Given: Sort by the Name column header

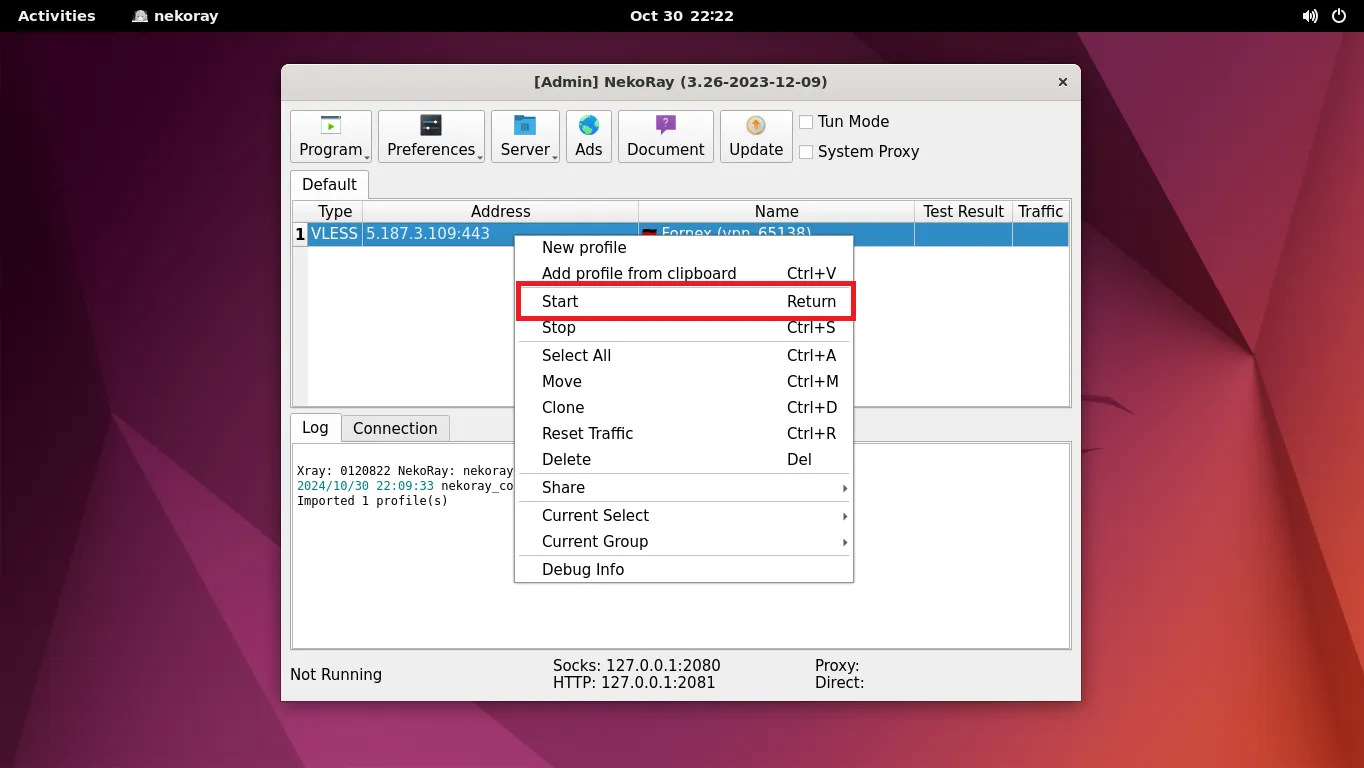Looking at the screenshot, I should 776,212.
